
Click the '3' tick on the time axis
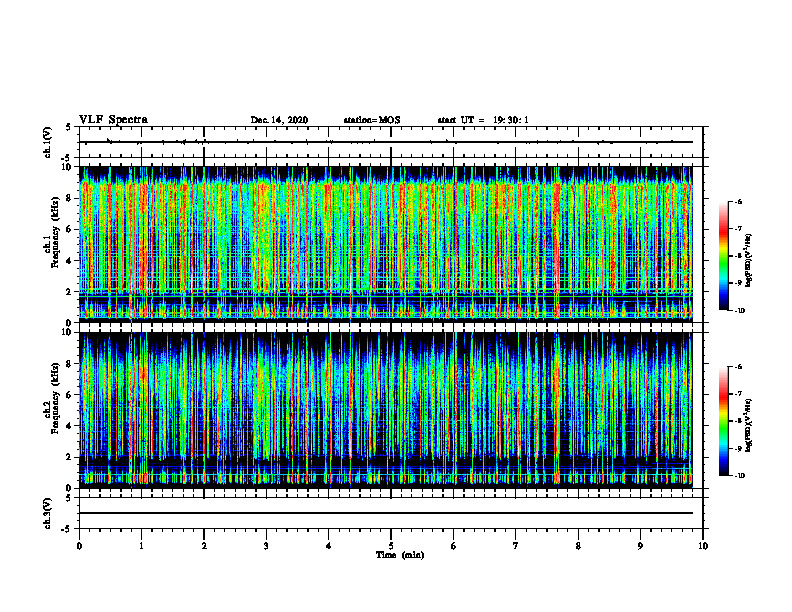tap(266, 546)
